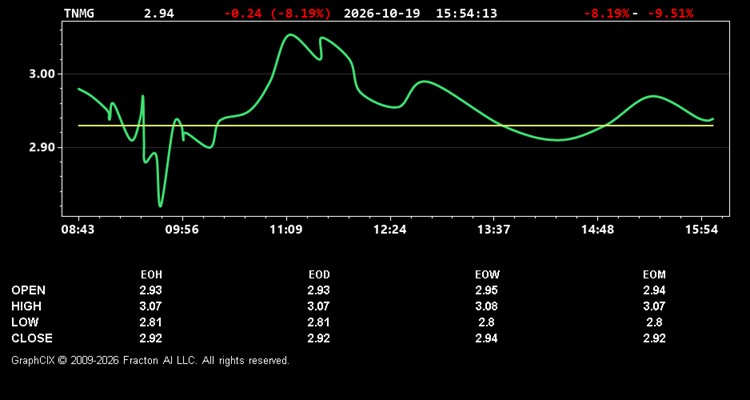This screenshot has width=750, height=400.
Task: Select the LOW value 2.8 under EOM
Action: coord(654,322)
